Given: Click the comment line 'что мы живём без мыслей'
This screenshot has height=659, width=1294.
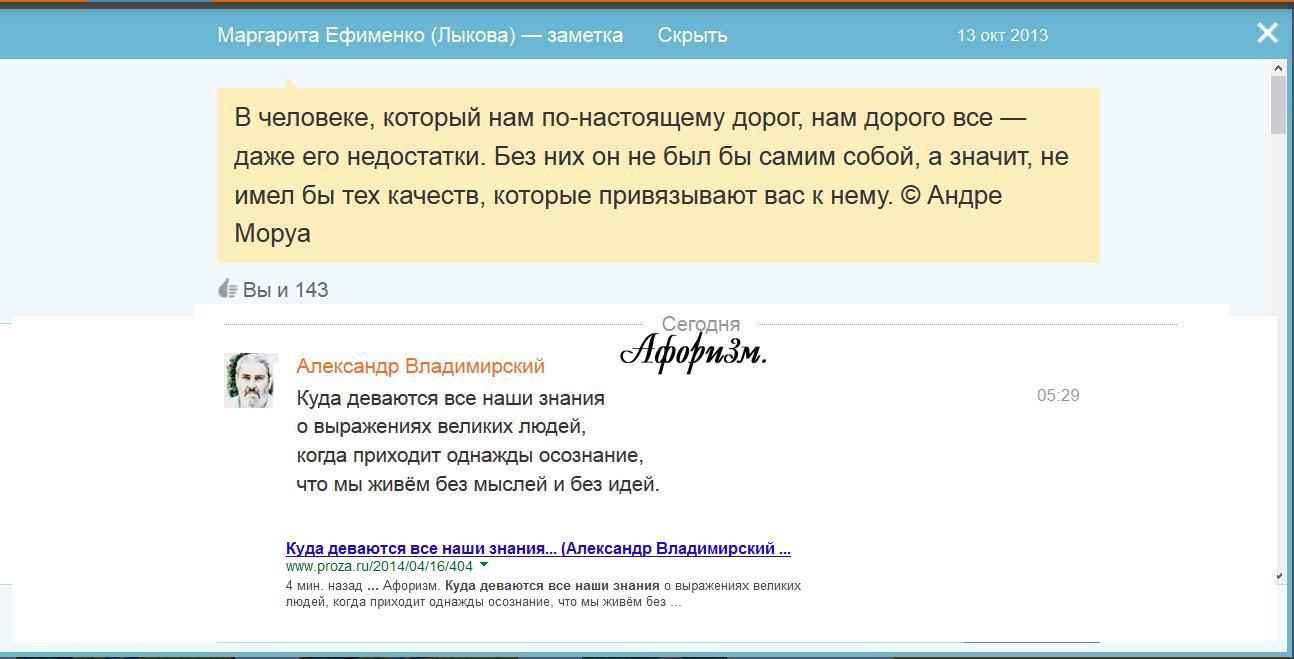Looking at the screenshot, I should coord(478,484).
